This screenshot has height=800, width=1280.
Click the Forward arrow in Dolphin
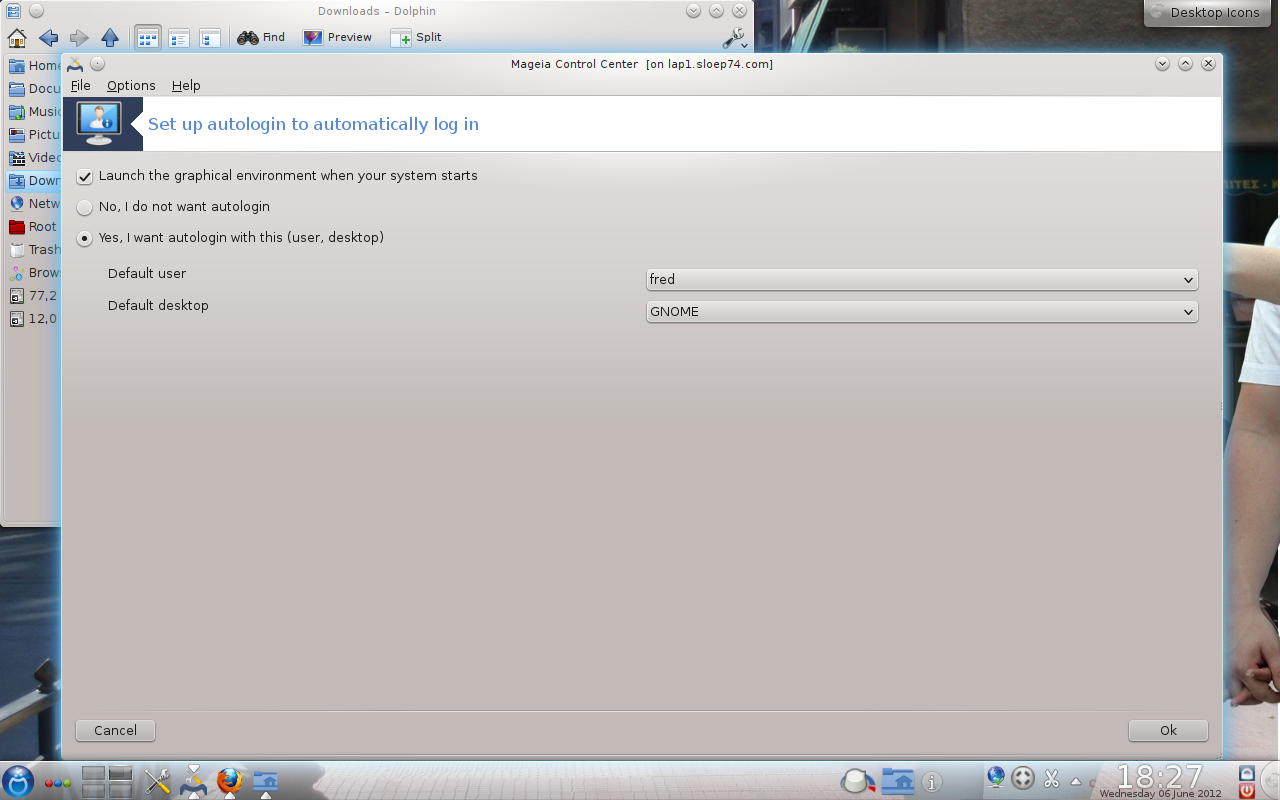click(79, 38)
